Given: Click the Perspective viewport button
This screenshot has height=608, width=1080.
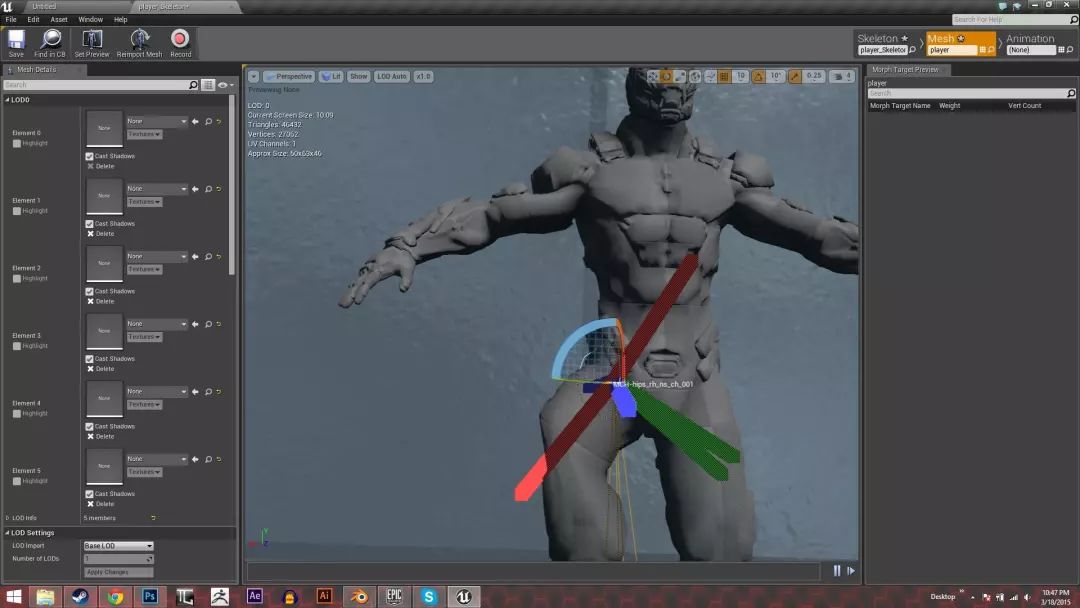Looking at the screenshot, I should 289,76.
